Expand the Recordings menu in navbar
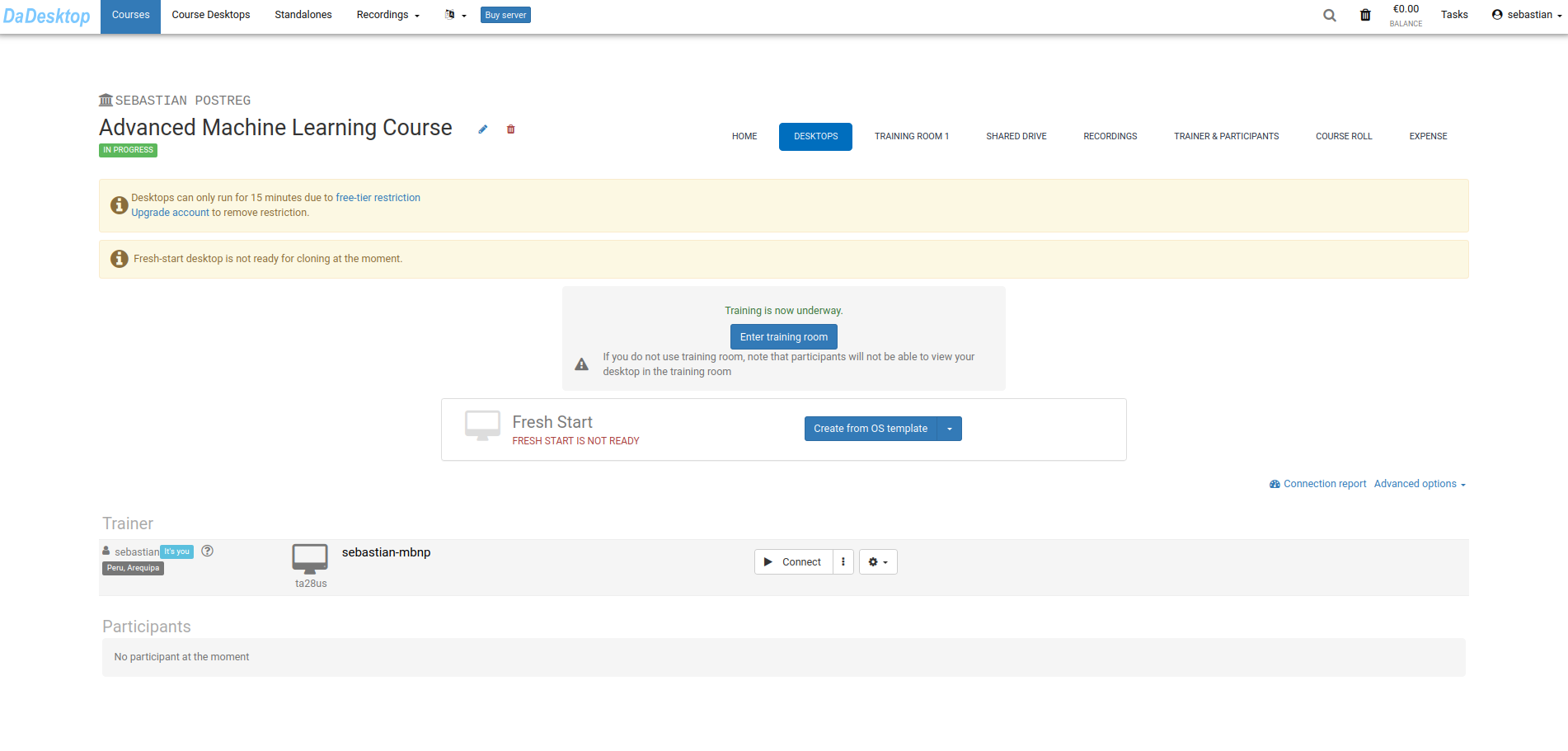 click(x=387, y=16)
